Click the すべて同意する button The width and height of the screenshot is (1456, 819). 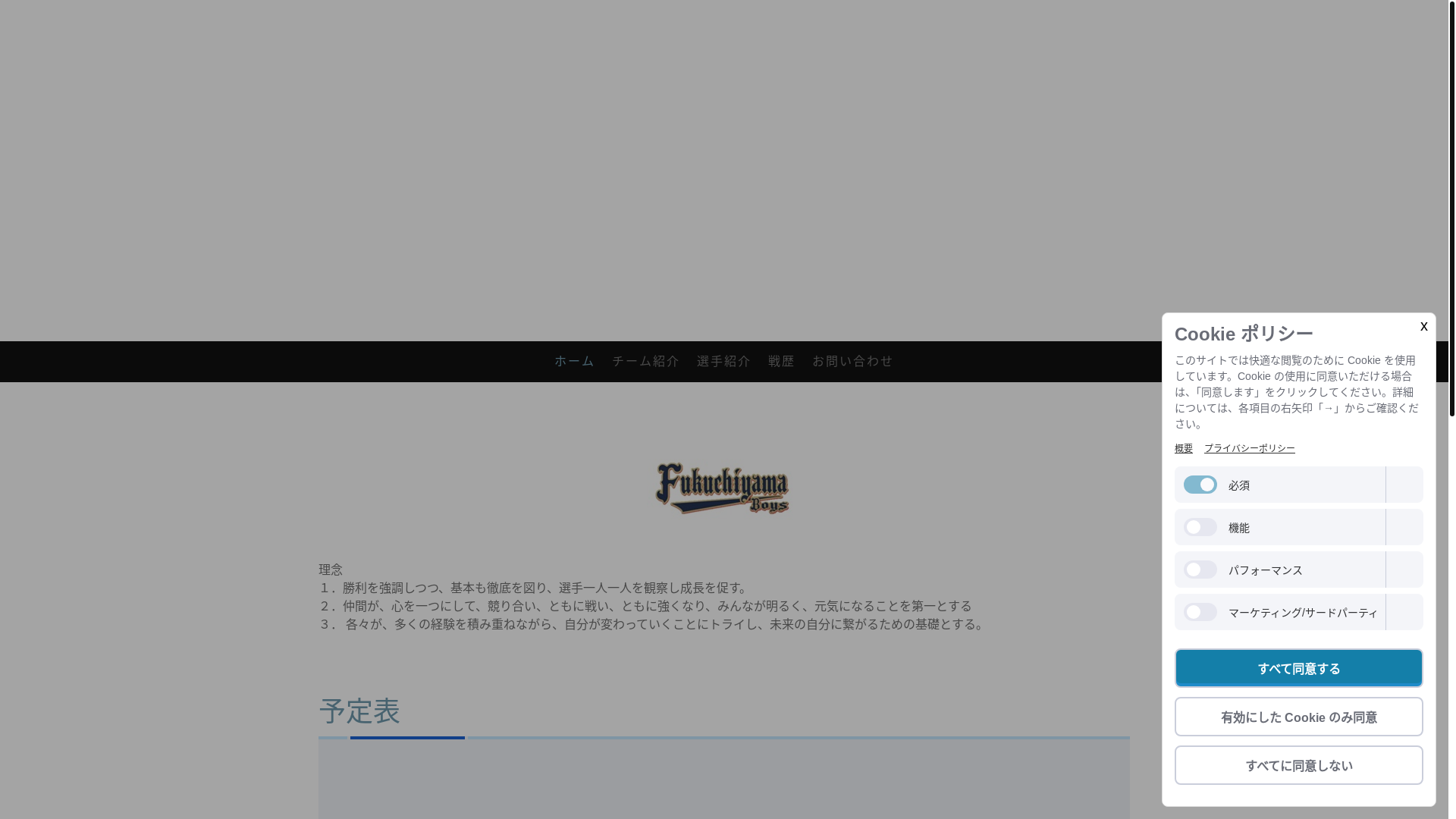1299,668
